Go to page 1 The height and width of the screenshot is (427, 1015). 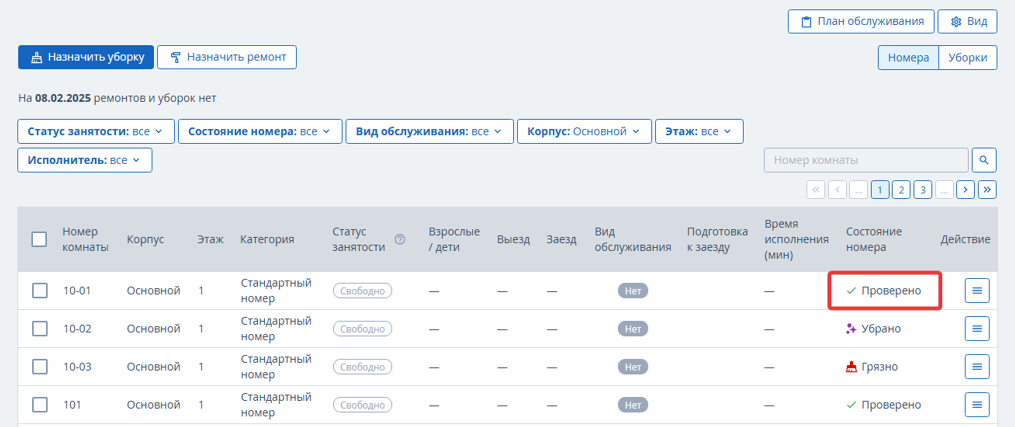pyautogui.click(x=880, y=190)
